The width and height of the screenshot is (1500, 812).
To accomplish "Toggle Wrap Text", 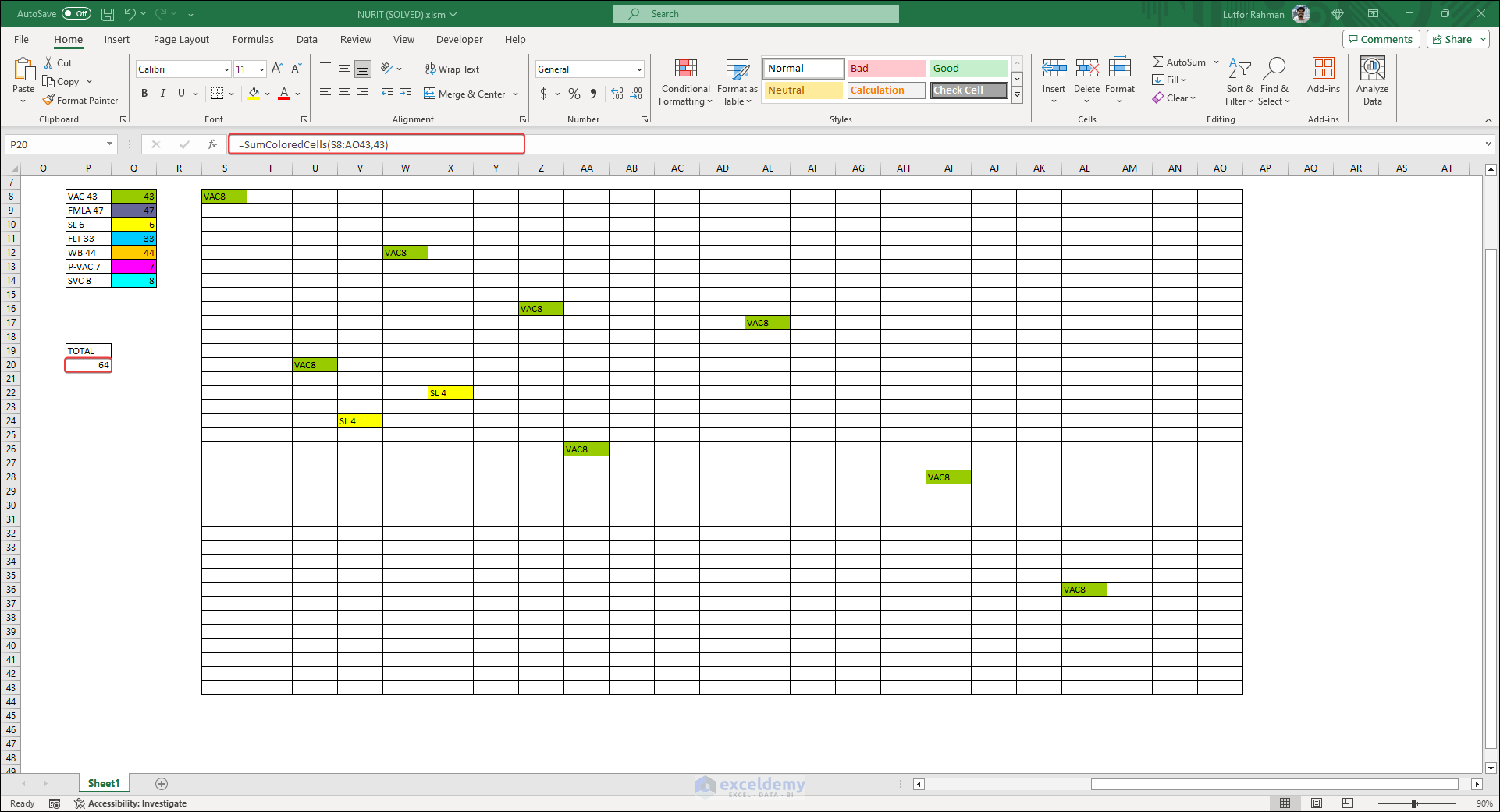I will pos(452,69).
